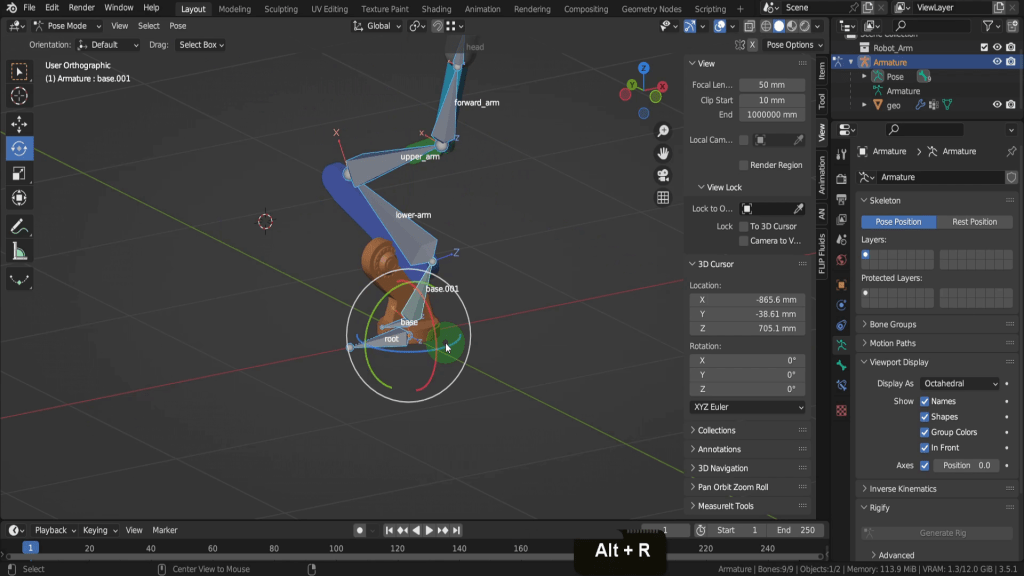Toggle orthographic grid view icon
Viewport: 1024px width, 576px height.
pos(663,198)
